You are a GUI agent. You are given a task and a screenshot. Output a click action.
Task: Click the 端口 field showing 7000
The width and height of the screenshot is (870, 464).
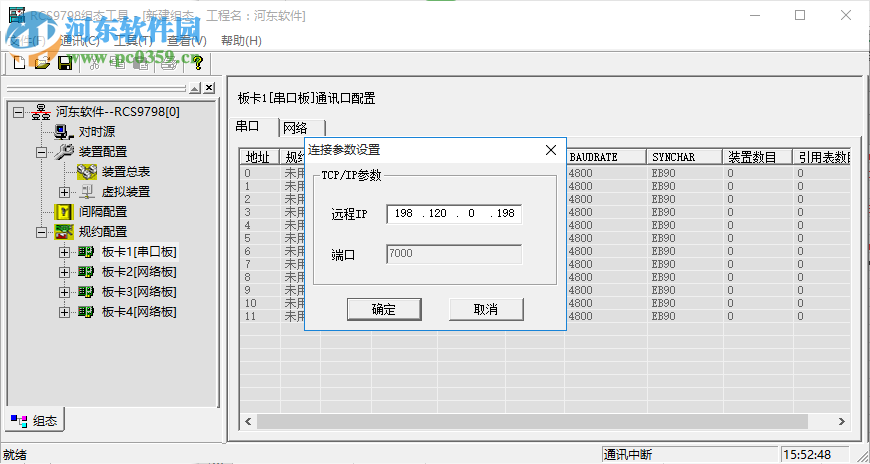(454, 254)
